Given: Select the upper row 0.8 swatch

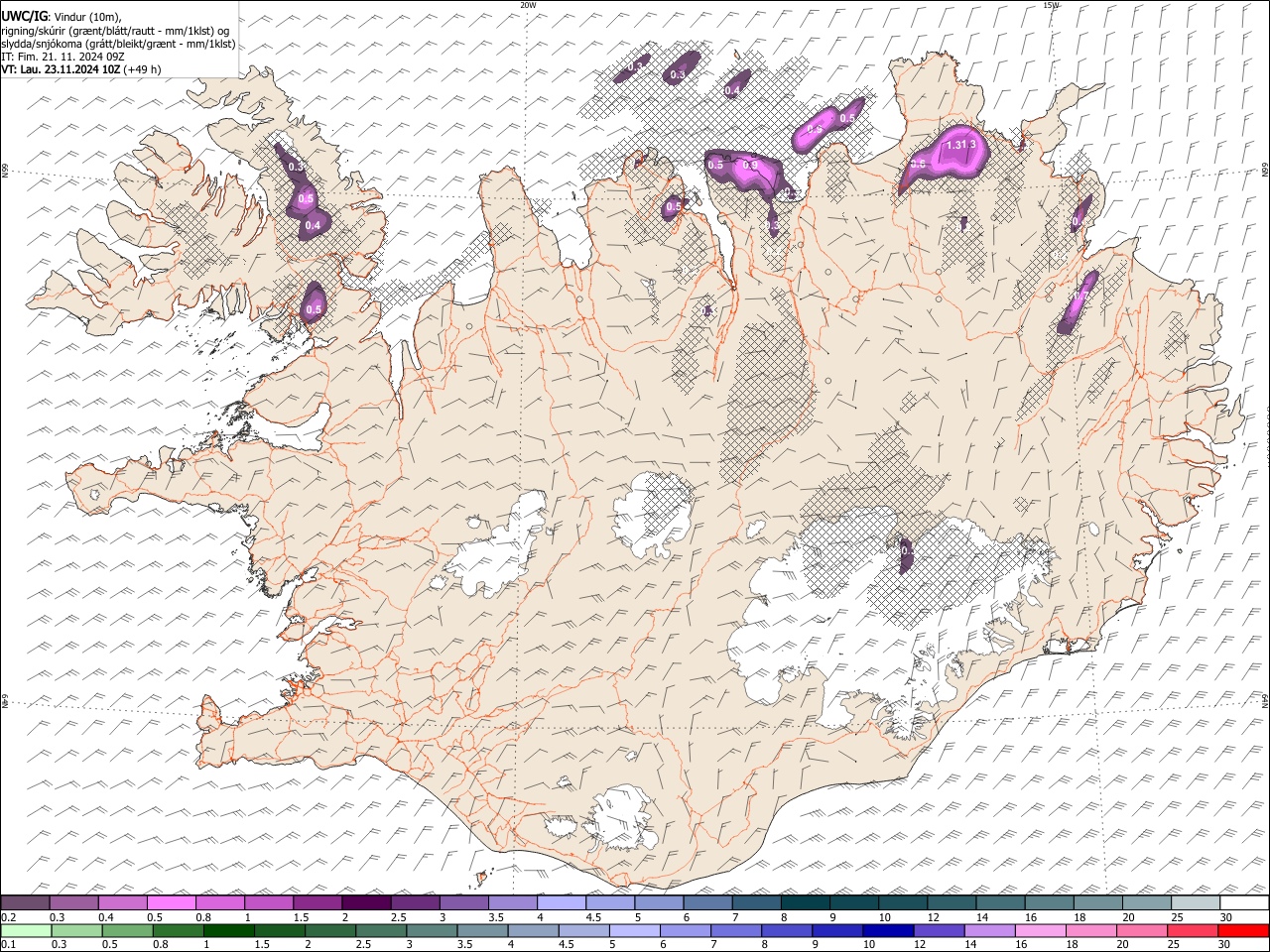Looking at the screenshot, I should 220,903.
